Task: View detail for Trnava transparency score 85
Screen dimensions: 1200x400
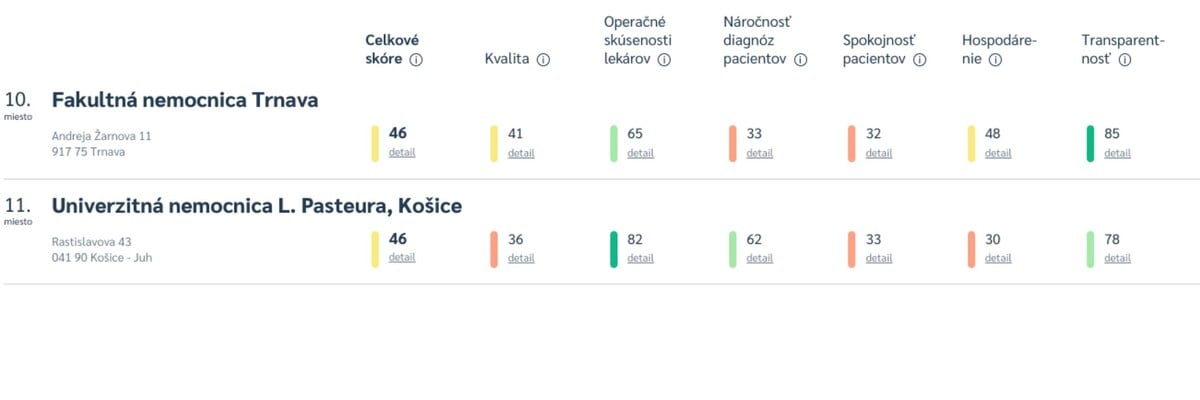Action: point(1117,153)
